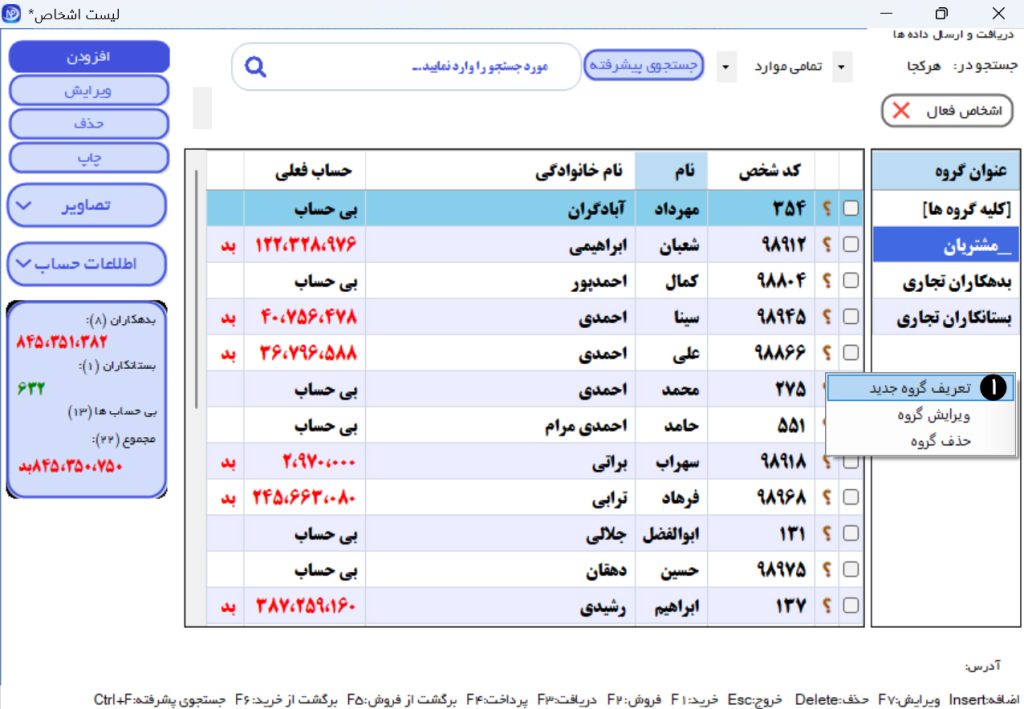Select the بستانکاران تجاری group

pos(946,318)
